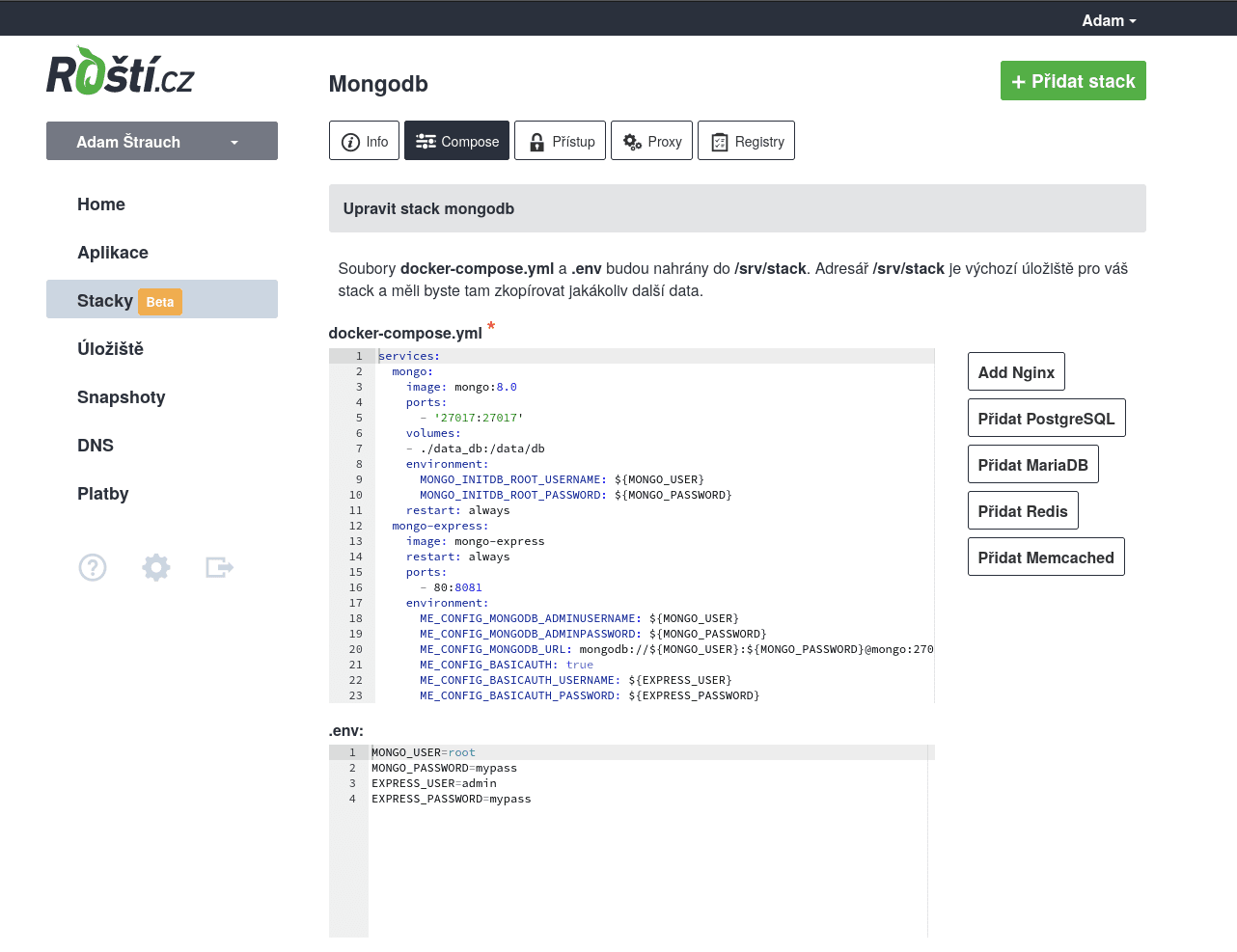Click empty area of .env editor
Image resolution: width=1237 pixels, height=952 pixels.
[x=646, y=873]
